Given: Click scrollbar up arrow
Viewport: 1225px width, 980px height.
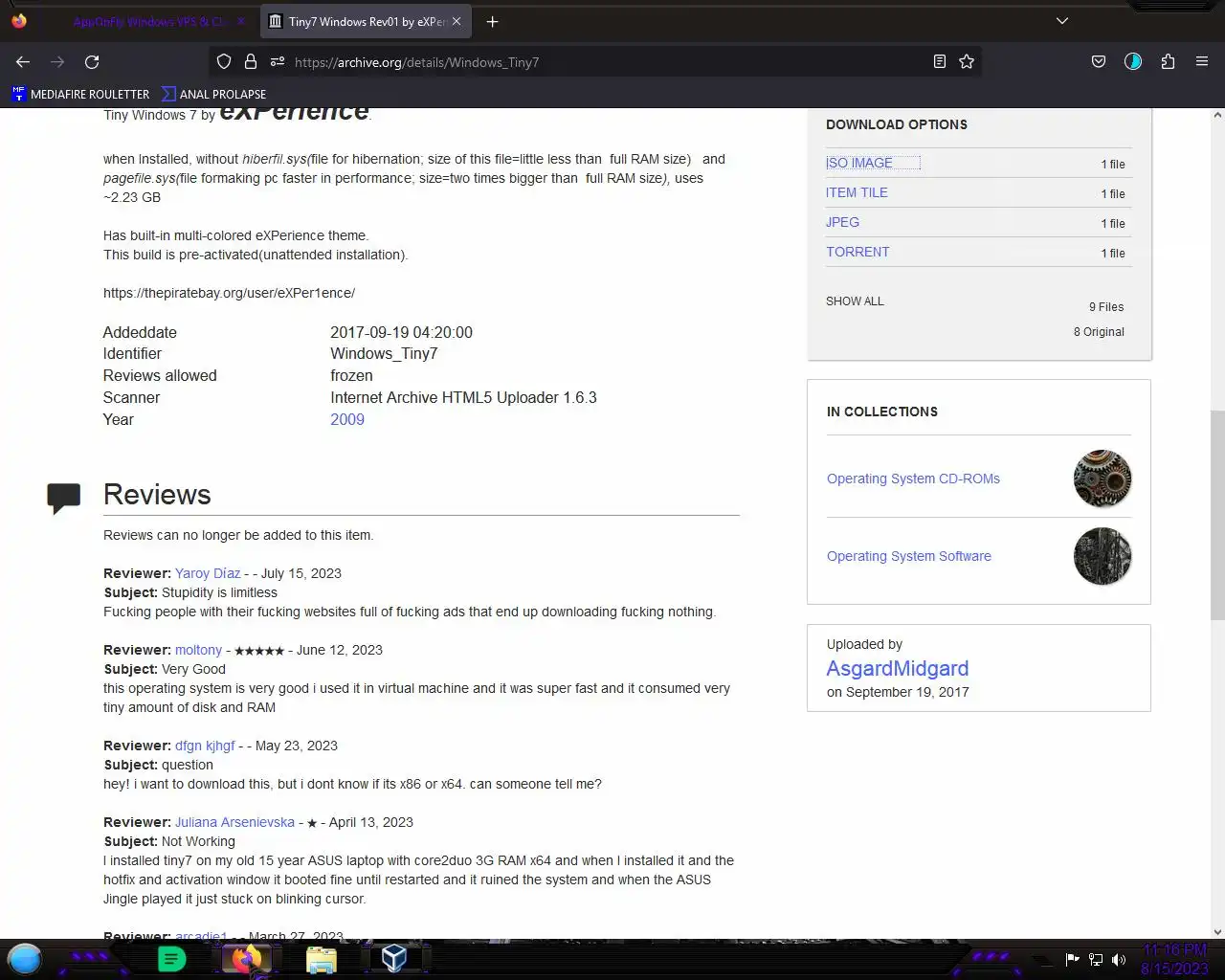Looking at the screenshot, I should [x=1217, y=115].
